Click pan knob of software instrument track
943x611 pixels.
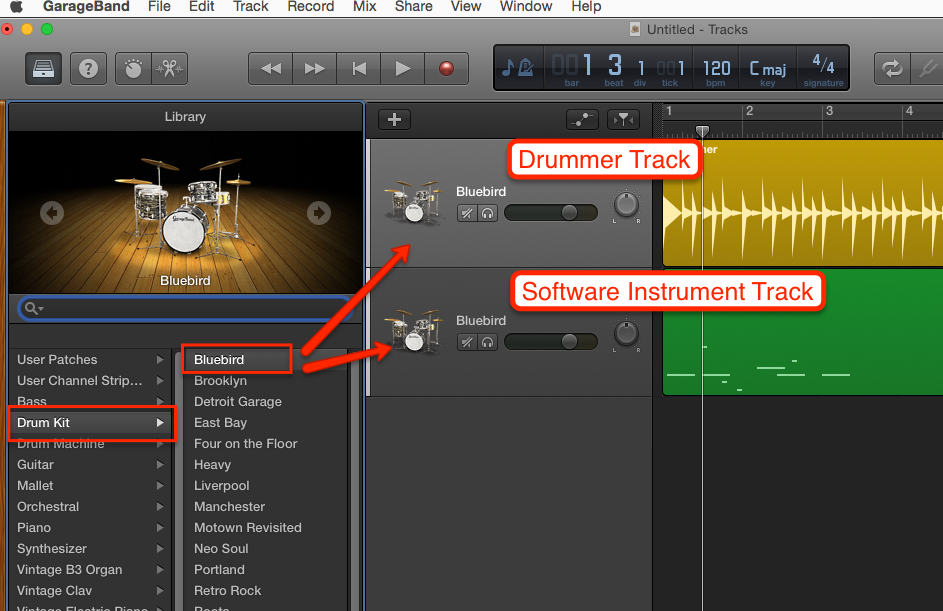(626, 334)
